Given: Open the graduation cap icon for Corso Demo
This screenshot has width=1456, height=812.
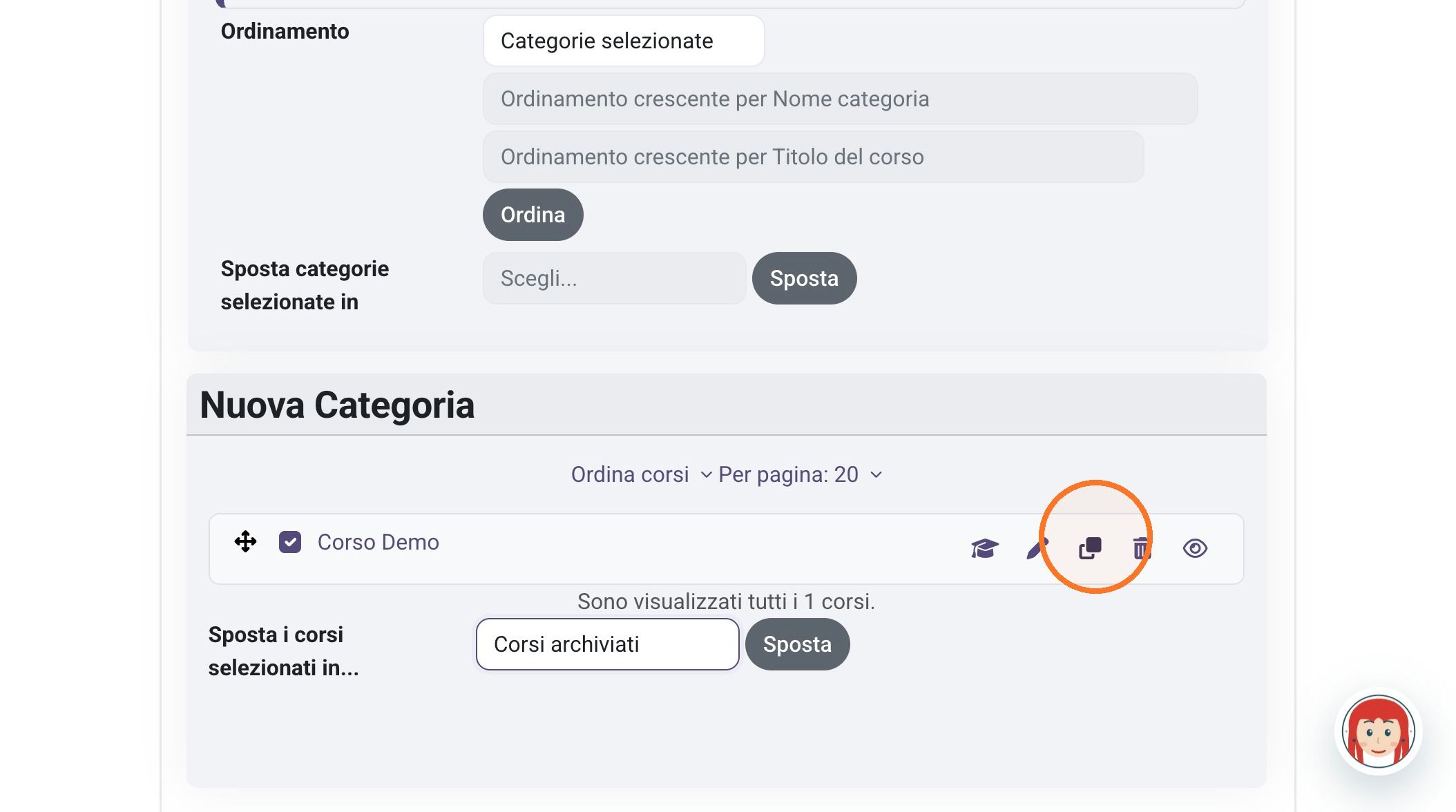Looking at the screenshot, I should point(984,548).
